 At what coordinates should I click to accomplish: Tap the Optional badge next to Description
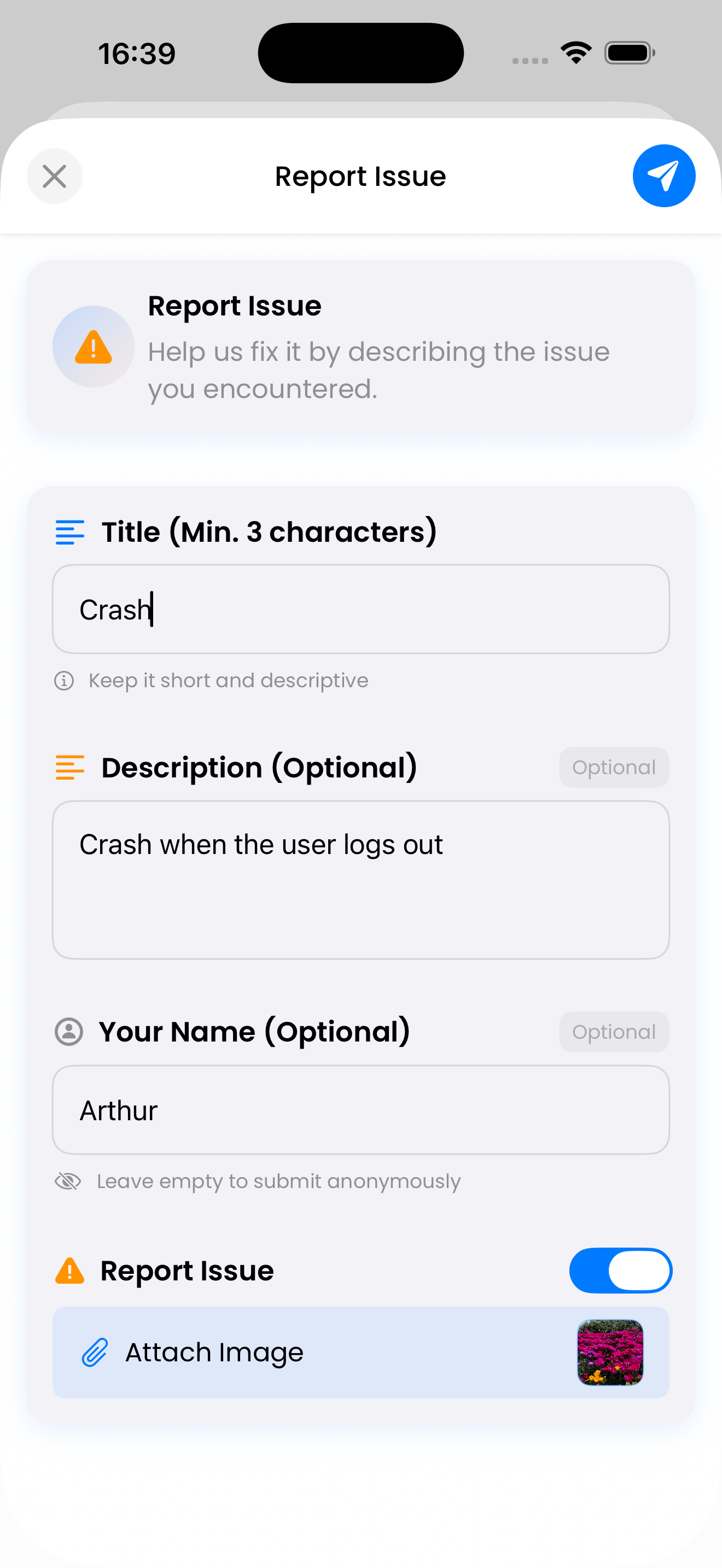[614, 767]
